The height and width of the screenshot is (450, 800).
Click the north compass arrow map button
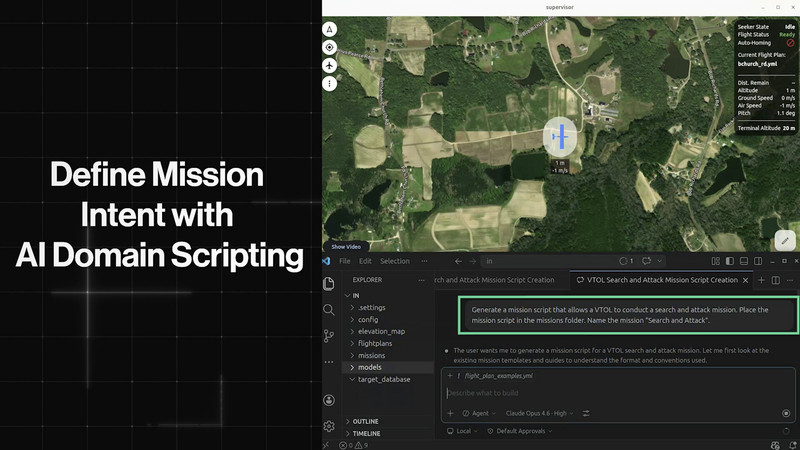(x=330, y=29)
